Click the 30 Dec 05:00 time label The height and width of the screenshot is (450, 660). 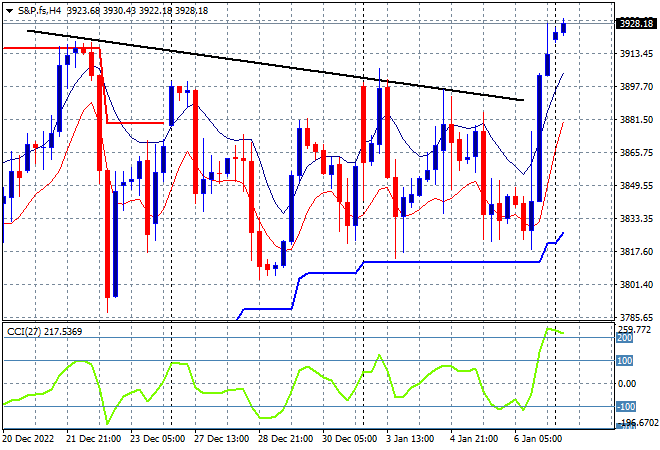pos(349,439)
